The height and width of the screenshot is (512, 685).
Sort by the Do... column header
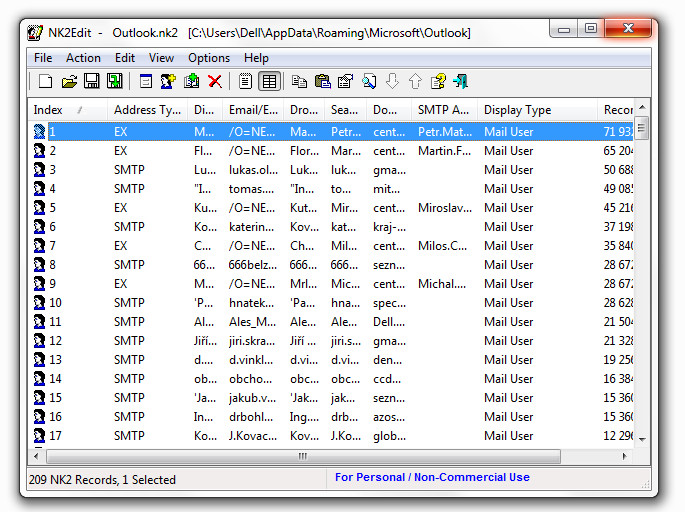389,110
